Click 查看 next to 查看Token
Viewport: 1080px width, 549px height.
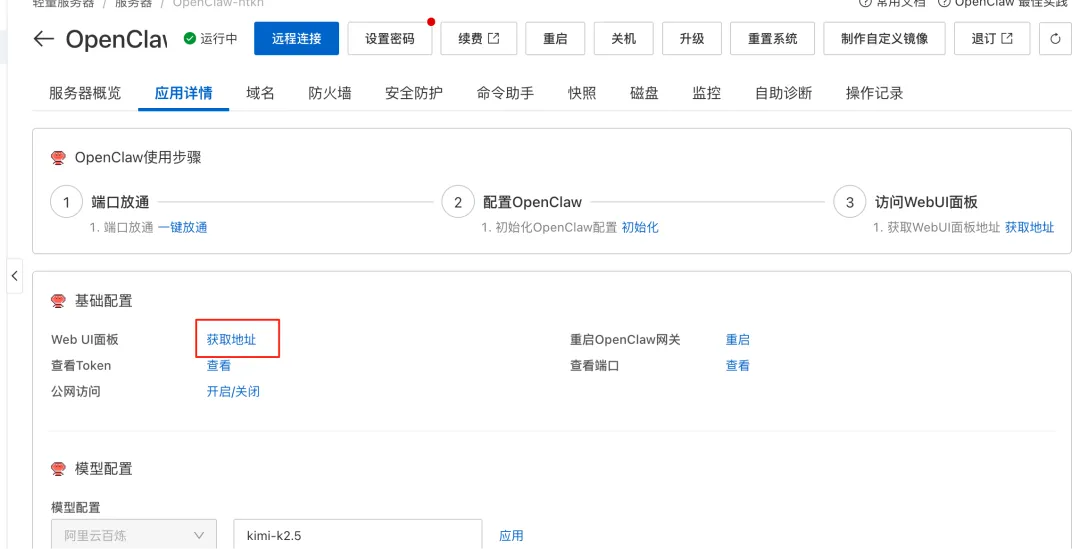[219, 366]
